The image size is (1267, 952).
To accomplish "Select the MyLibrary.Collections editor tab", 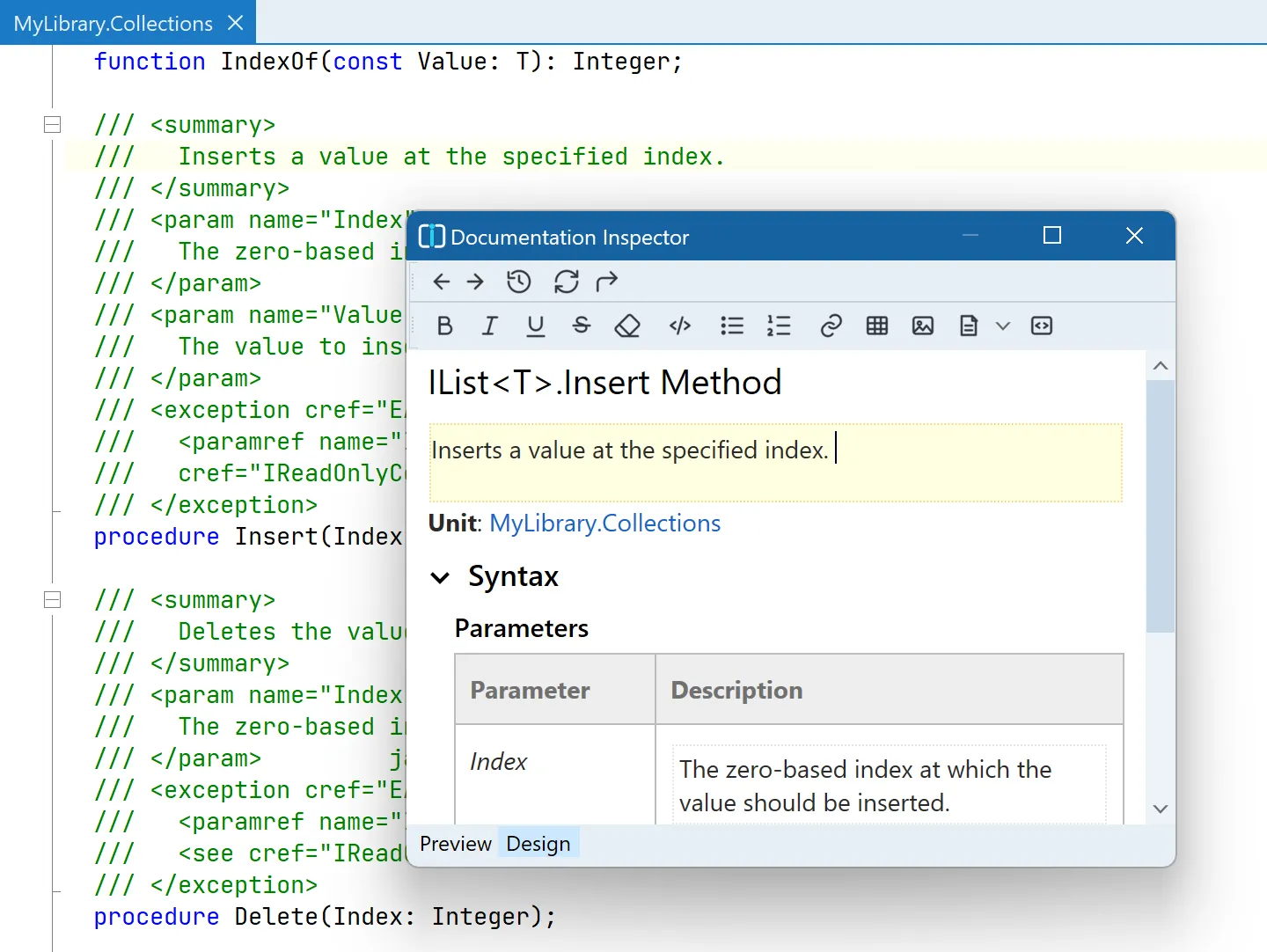I will coord(114,23).
